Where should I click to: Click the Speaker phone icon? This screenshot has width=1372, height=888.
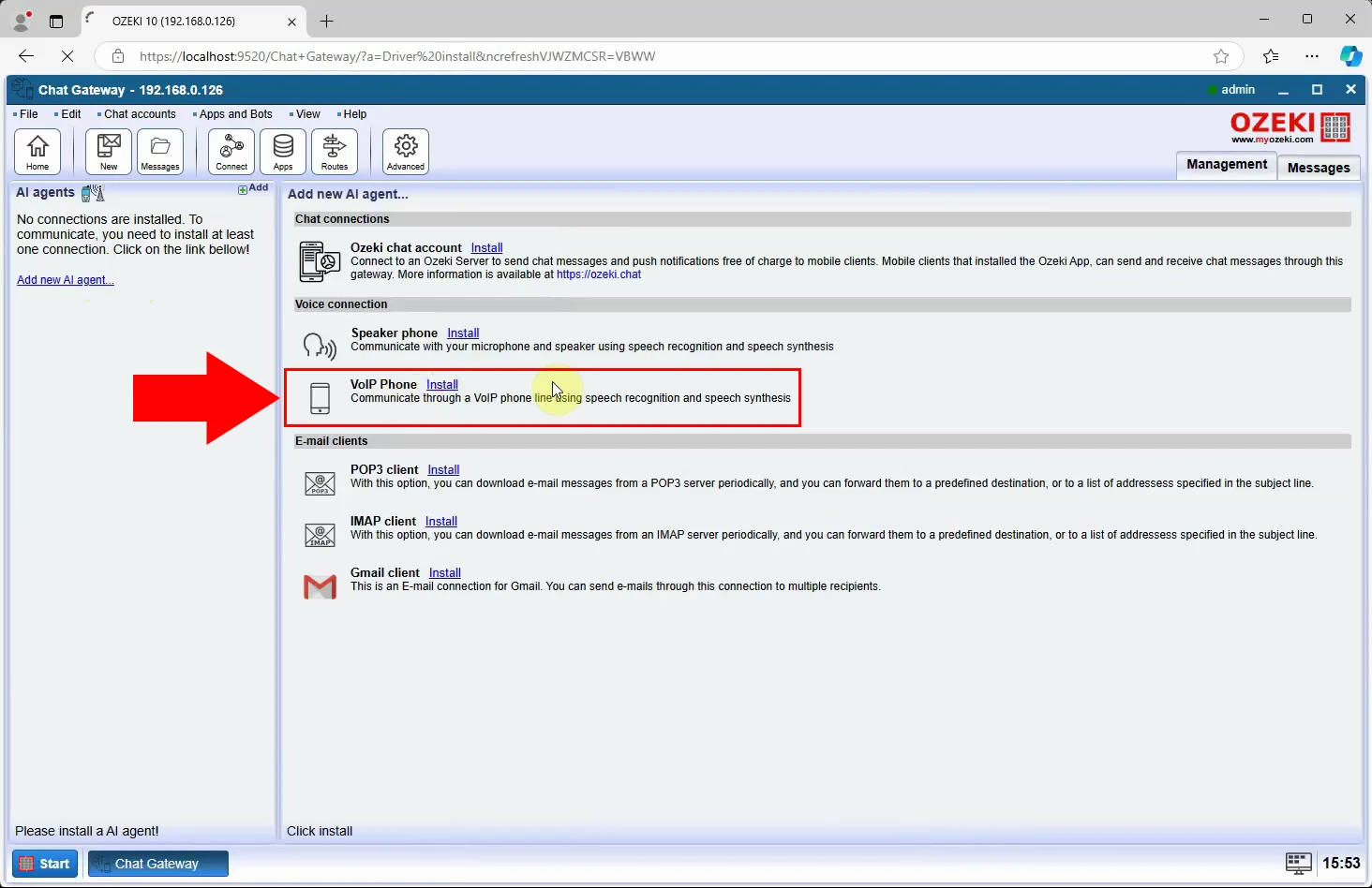pyautogui.click(x=320, y=346)
